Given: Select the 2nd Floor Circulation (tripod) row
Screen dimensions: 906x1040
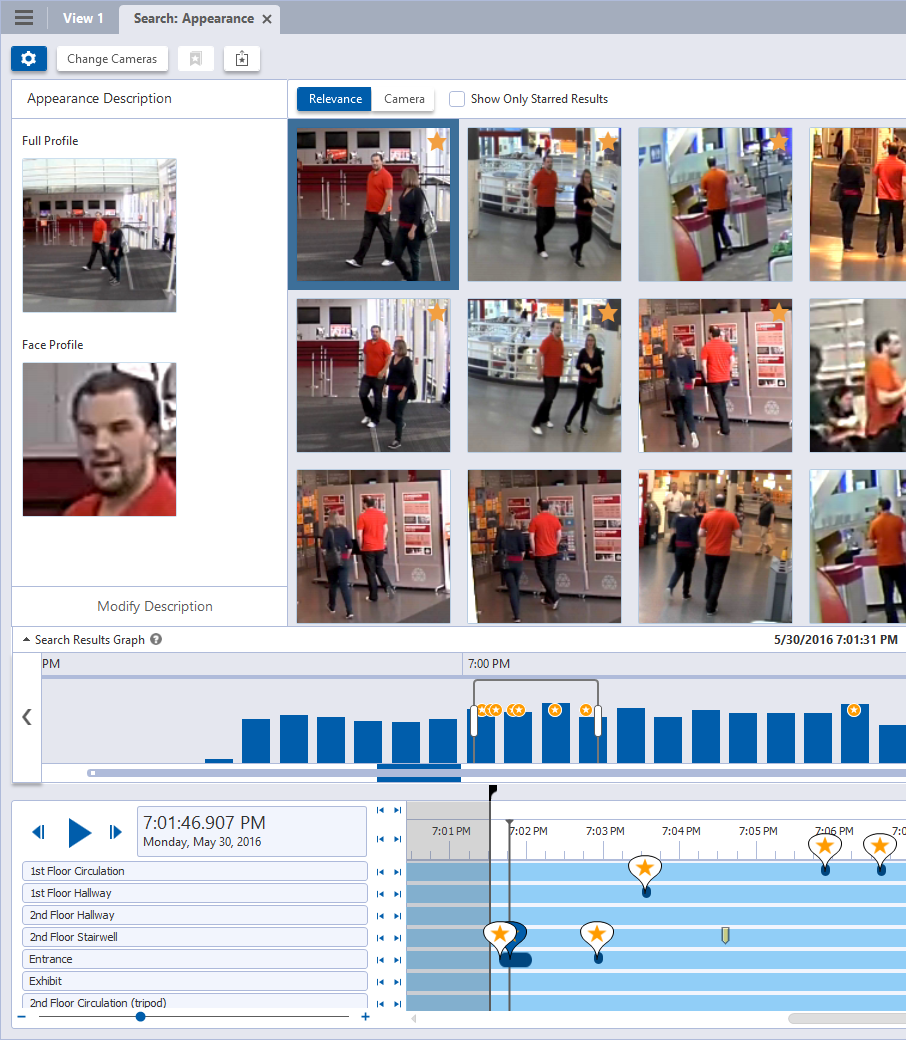Looking at the screenshot, I should pos(195,1002).
